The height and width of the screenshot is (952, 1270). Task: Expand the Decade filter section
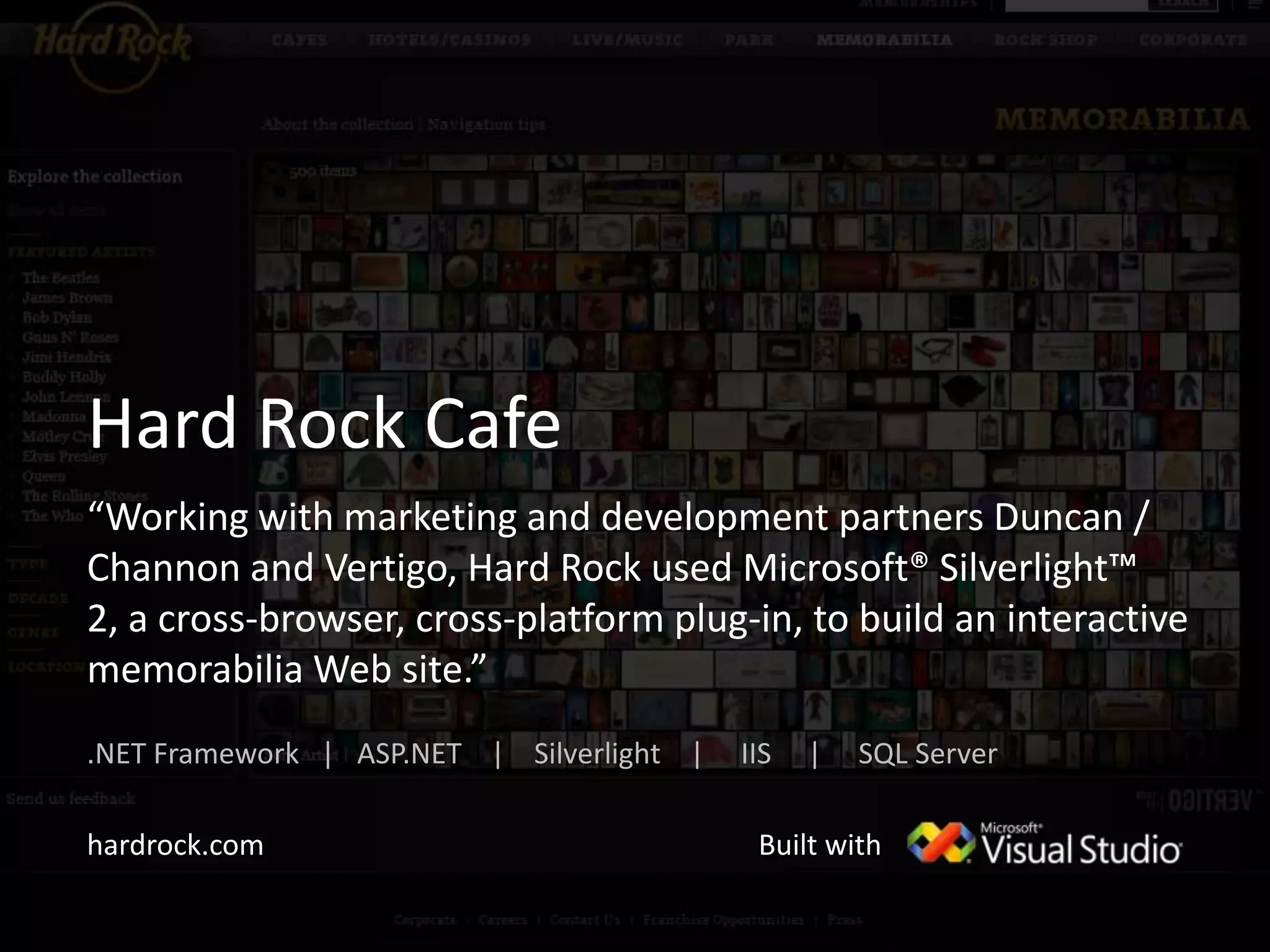pyautogui.click(x=37, y=599)
